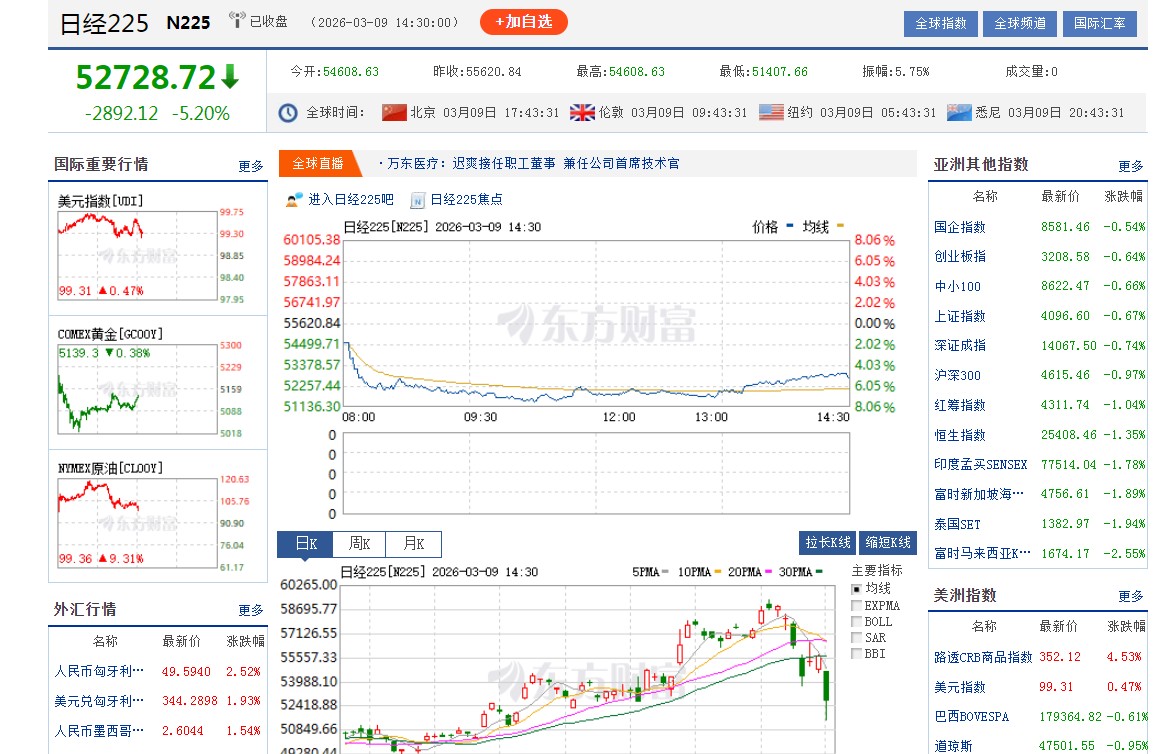Image resolution: width=1166 pixels, height=754 pixels.
Task: Click the China flag next to 北京 time
Action: click(x=394, y=113)
